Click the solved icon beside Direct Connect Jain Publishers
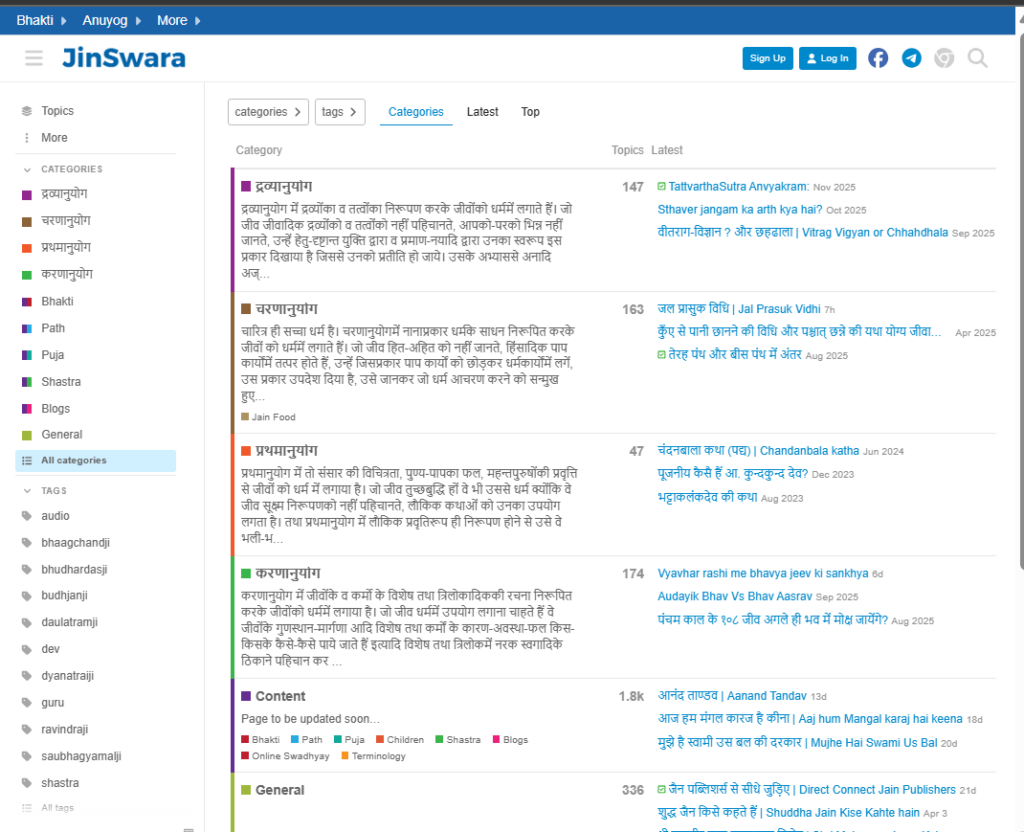This screenshot has width=1024, height=832. (x=662, y=790)
